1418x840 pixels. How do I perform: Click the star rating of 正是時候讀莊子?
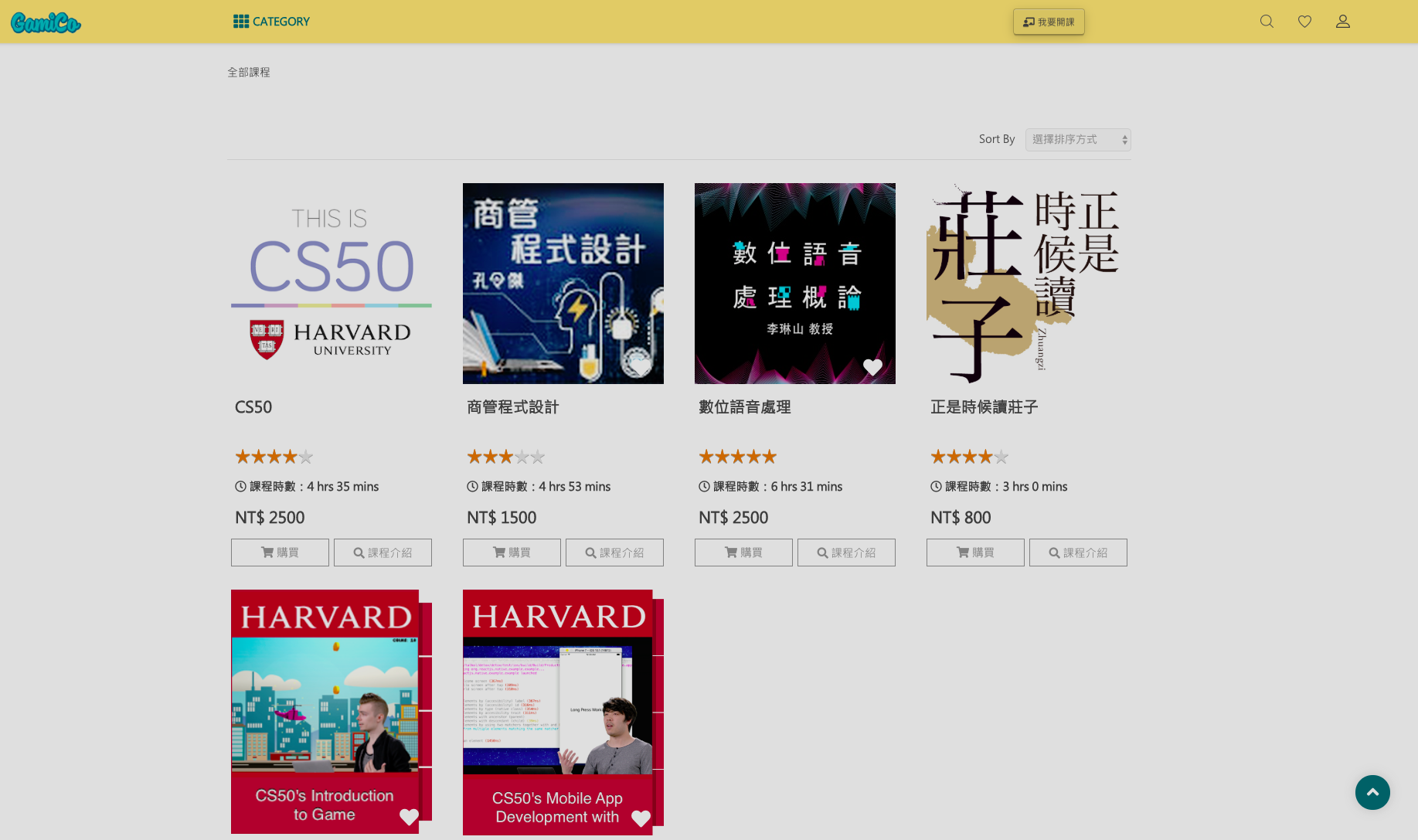click(x=970, y=457)
